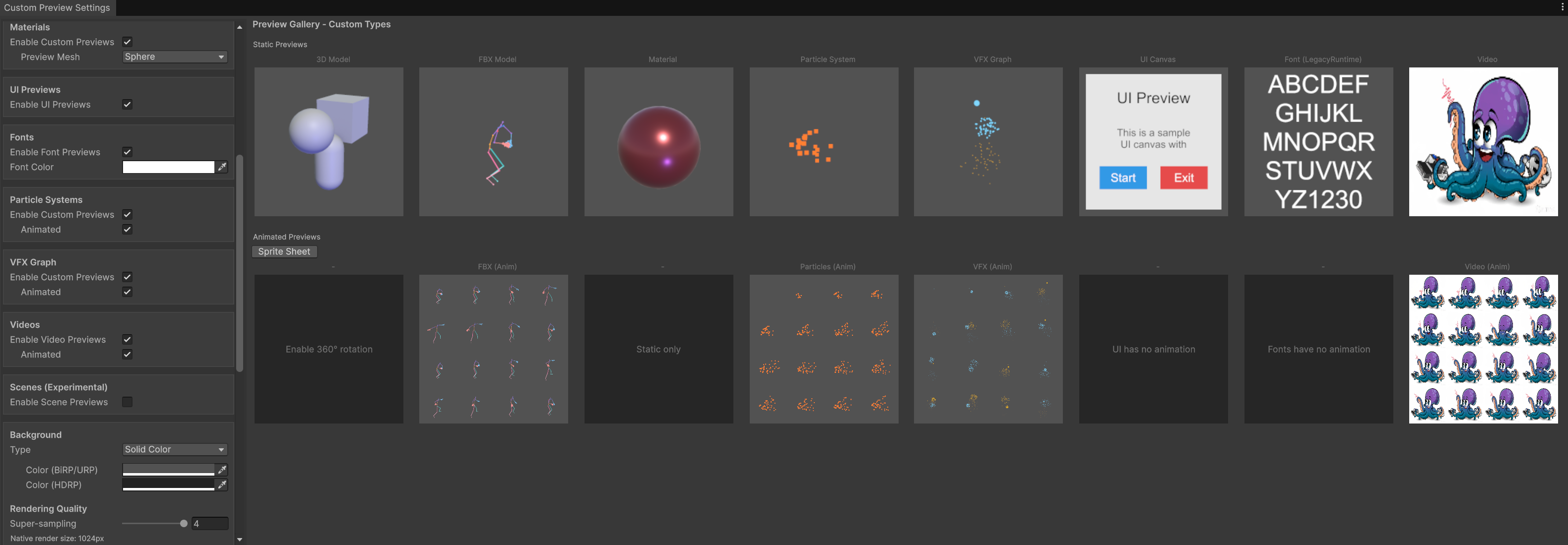Viewport: 1568px width, 545px height.
Task: Select the VFX Graph static preview
Action: [x=988, y=142]
